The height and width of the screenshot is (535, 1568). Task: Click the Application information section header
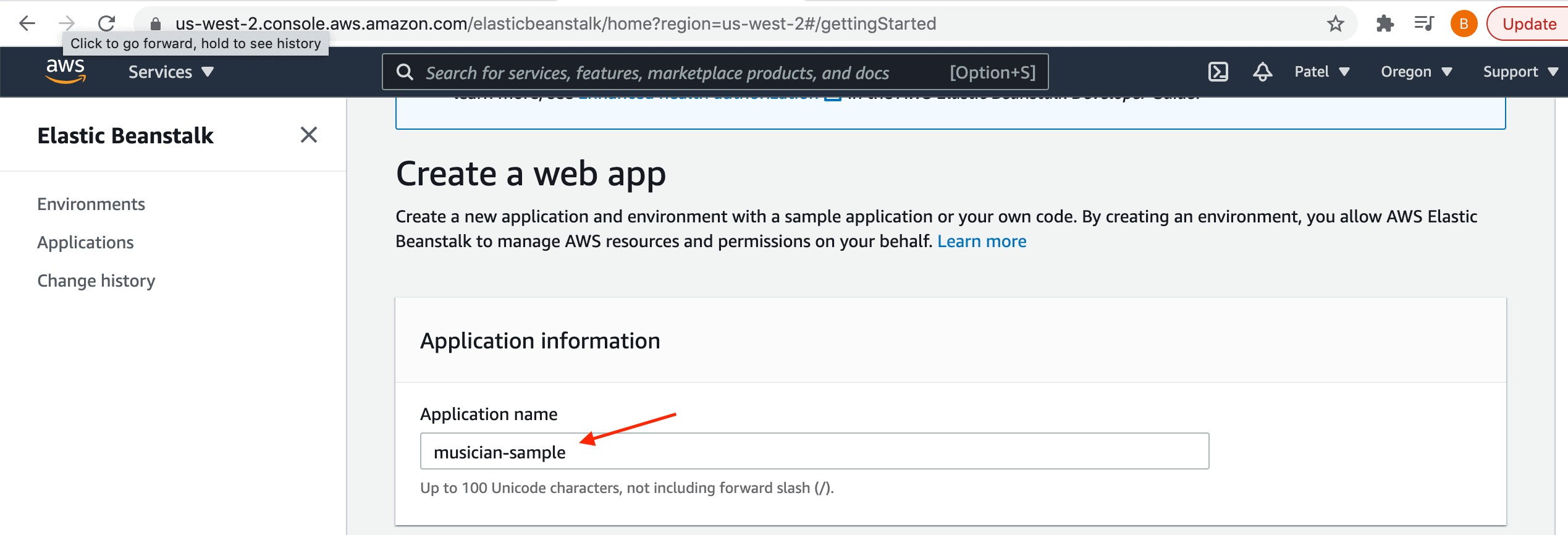(540, 341)
